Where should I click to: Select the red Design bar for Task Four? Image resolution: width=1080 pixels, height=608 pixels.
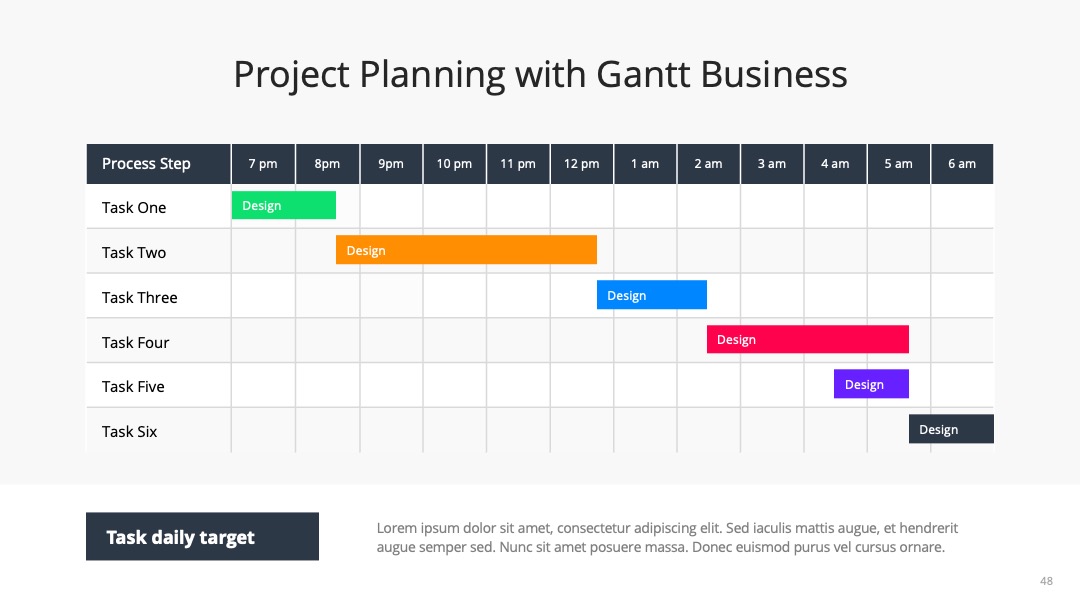click(807, 339)
